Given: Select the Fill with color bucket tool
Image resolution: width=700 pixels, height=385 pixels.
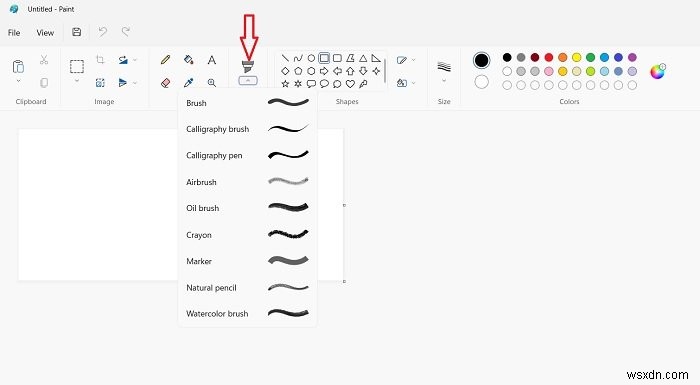Looking at the screenshot, I should click(189, 59).
